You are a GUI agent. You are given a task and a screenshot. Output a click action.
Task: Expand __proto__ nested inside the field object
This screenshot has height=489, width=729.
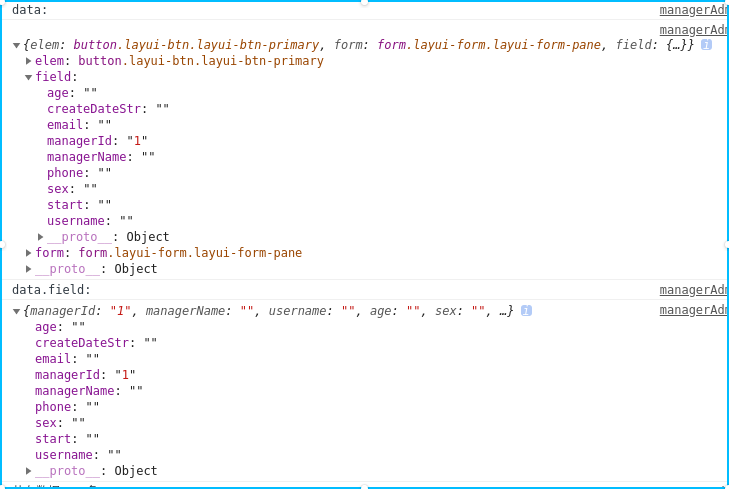(40, 237)
